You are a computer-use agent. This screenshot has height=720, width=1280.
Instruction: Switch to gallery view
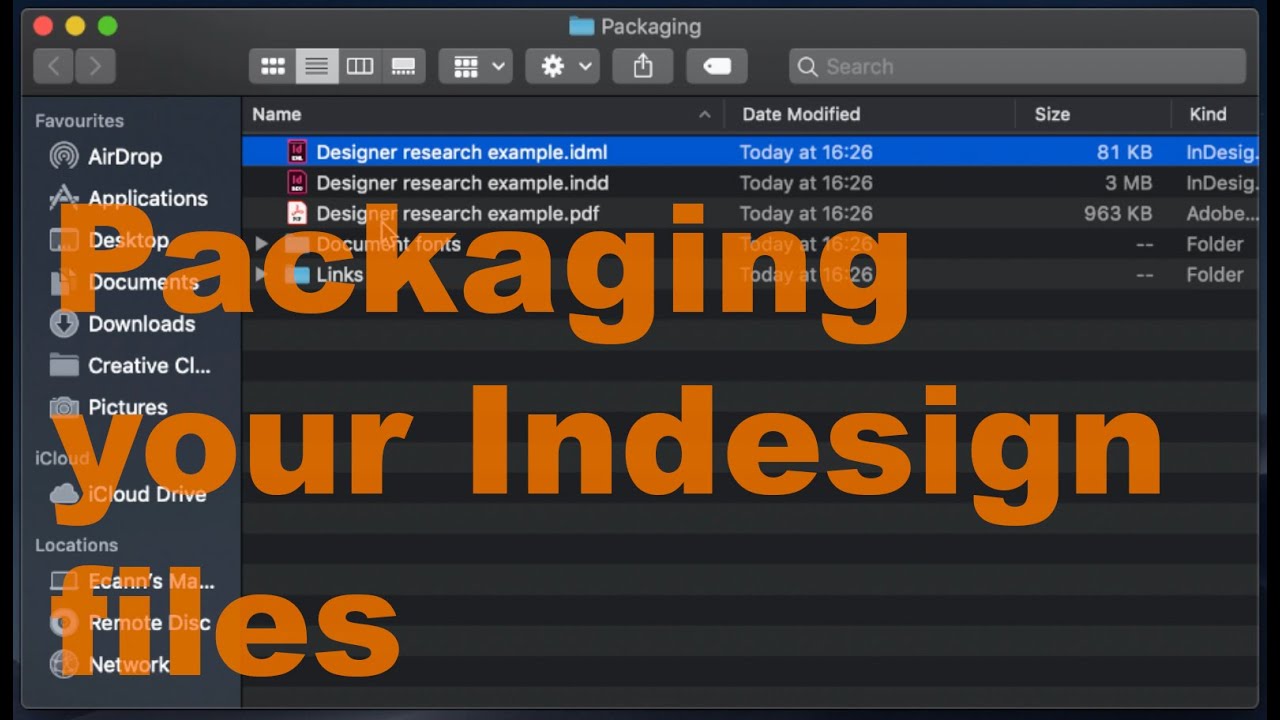[x=403, y=66]
